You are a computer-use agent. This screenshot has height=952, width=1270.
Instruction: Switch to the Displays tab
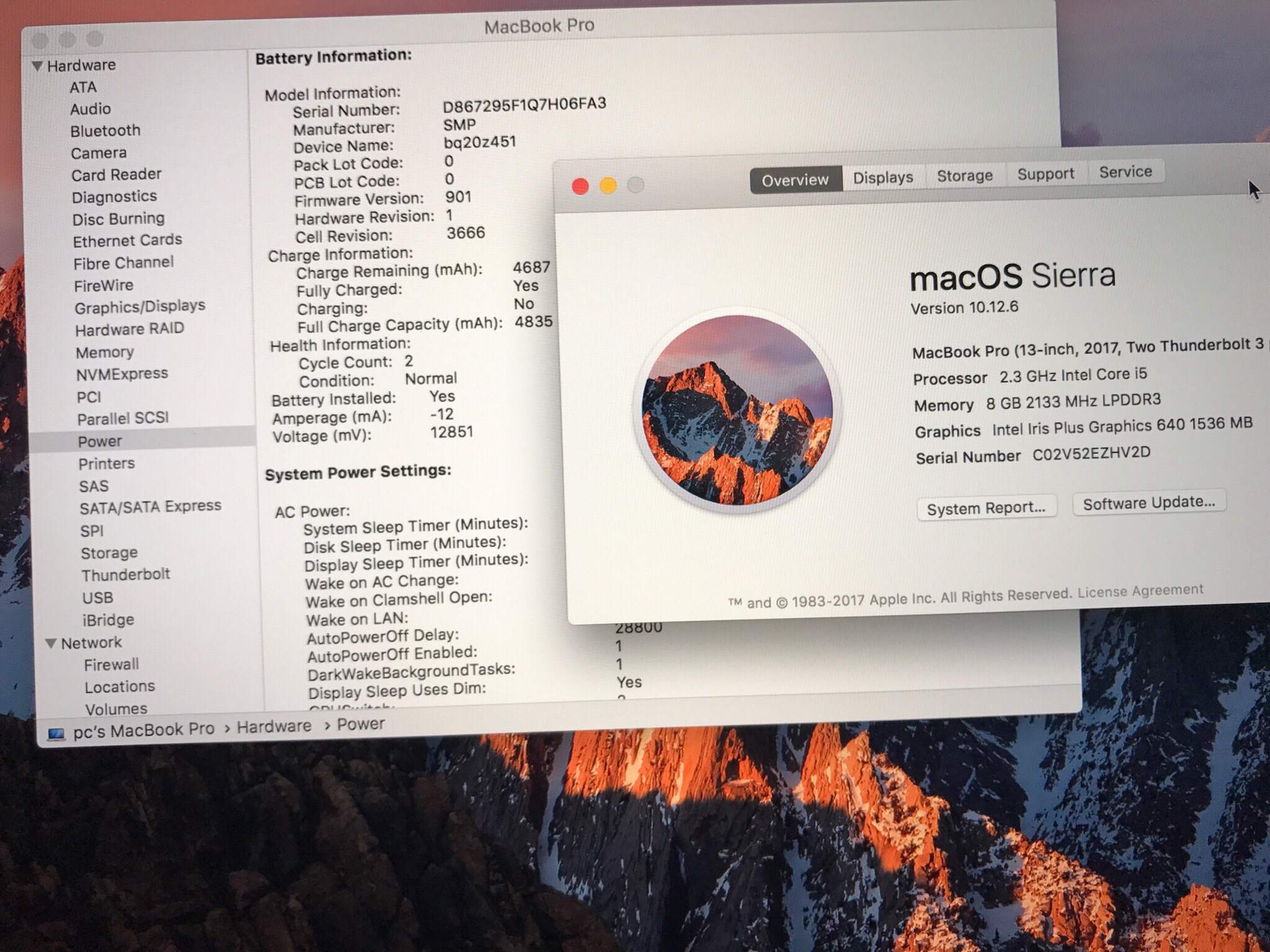tap(882, 178)
